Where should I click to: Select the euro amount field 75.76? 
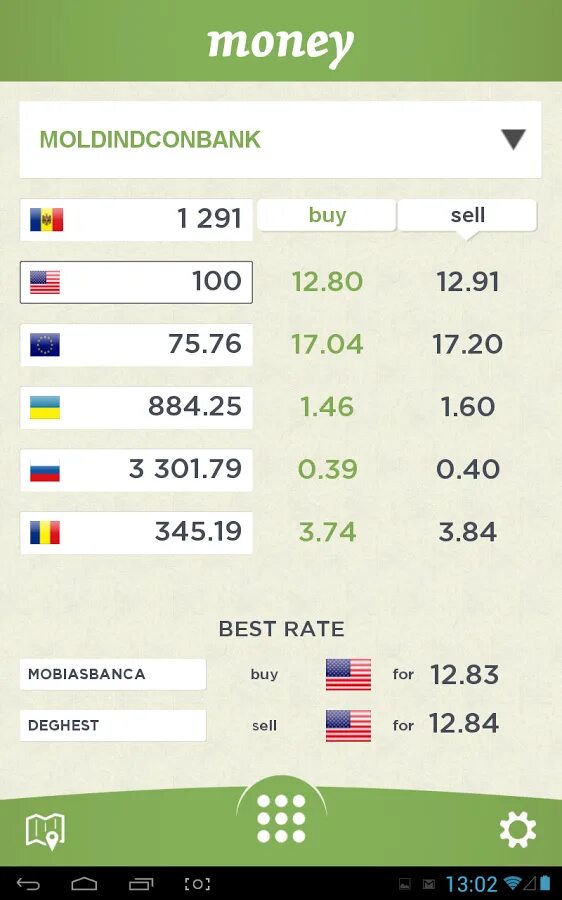pos(136,344)
